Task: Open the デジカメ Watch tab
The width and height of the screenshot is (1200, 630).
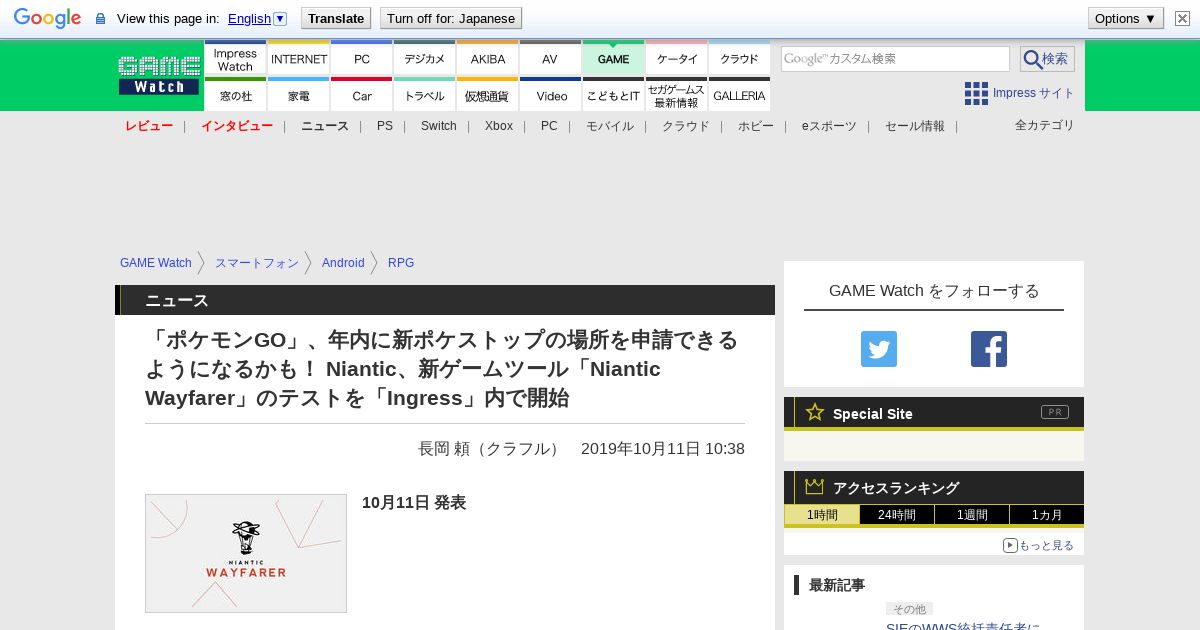Action: point(425,58)
